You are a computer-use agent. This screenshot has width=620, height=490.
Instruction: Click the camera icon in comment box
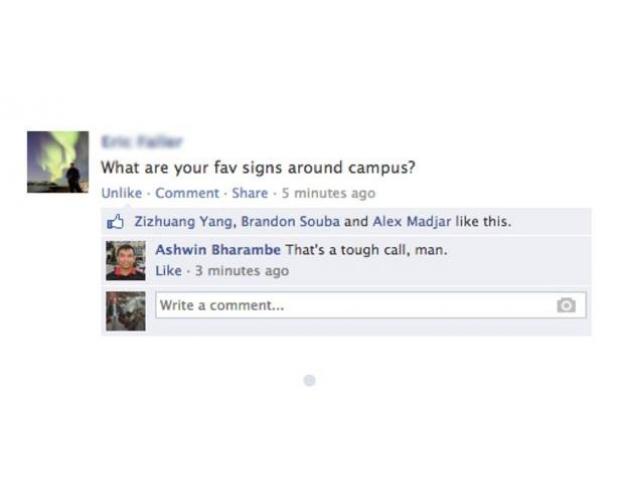tap(566, 305)
